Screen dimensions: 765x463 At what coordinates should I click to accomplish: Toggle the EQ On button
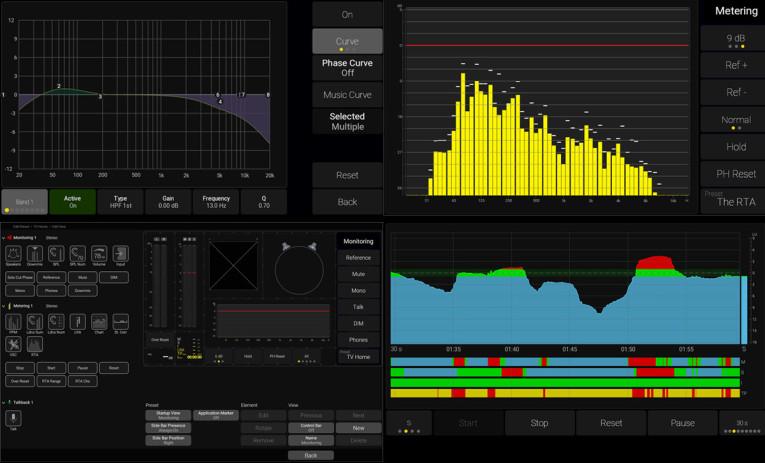347,14
